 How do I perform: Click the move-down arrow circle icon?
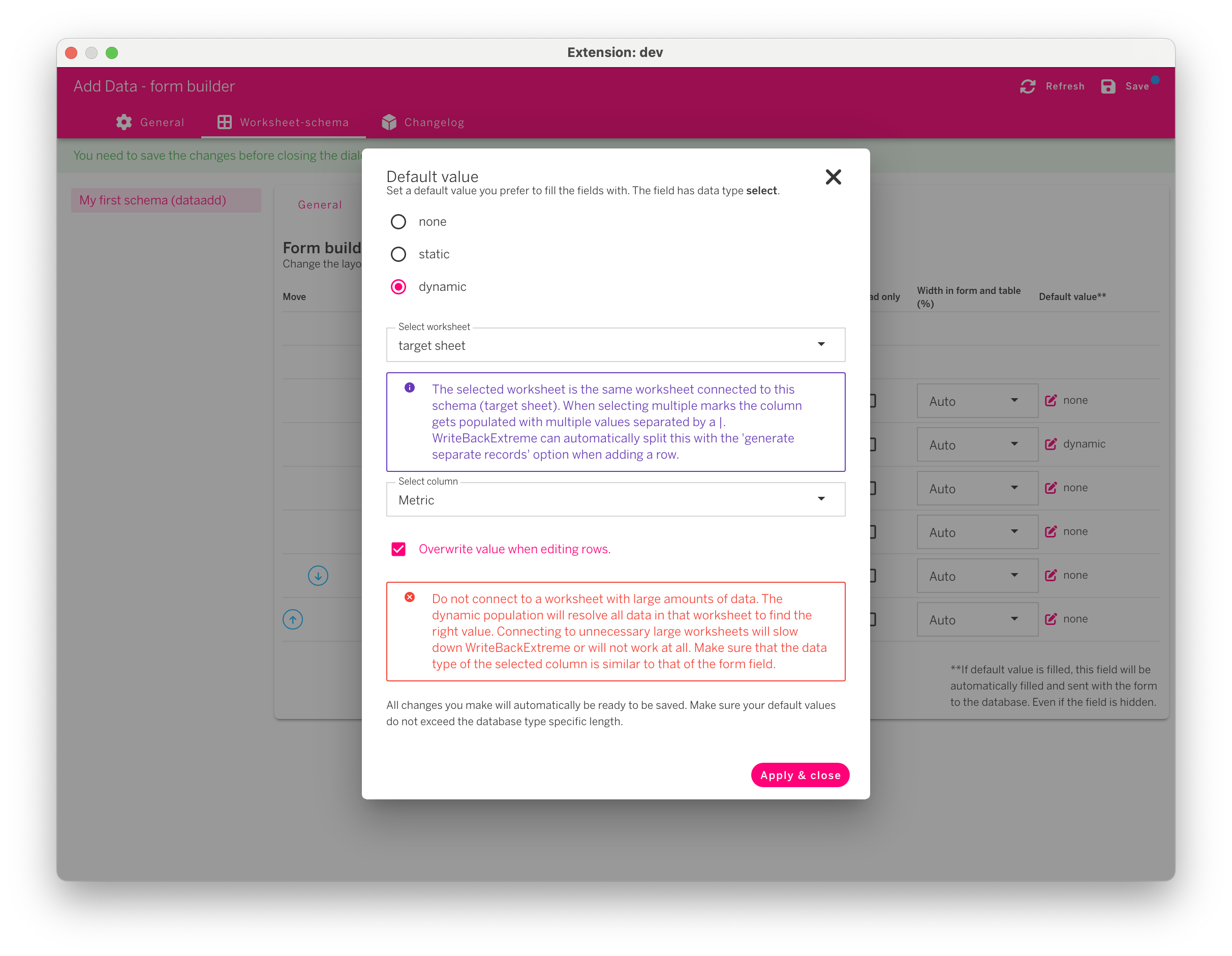[318, 576]
